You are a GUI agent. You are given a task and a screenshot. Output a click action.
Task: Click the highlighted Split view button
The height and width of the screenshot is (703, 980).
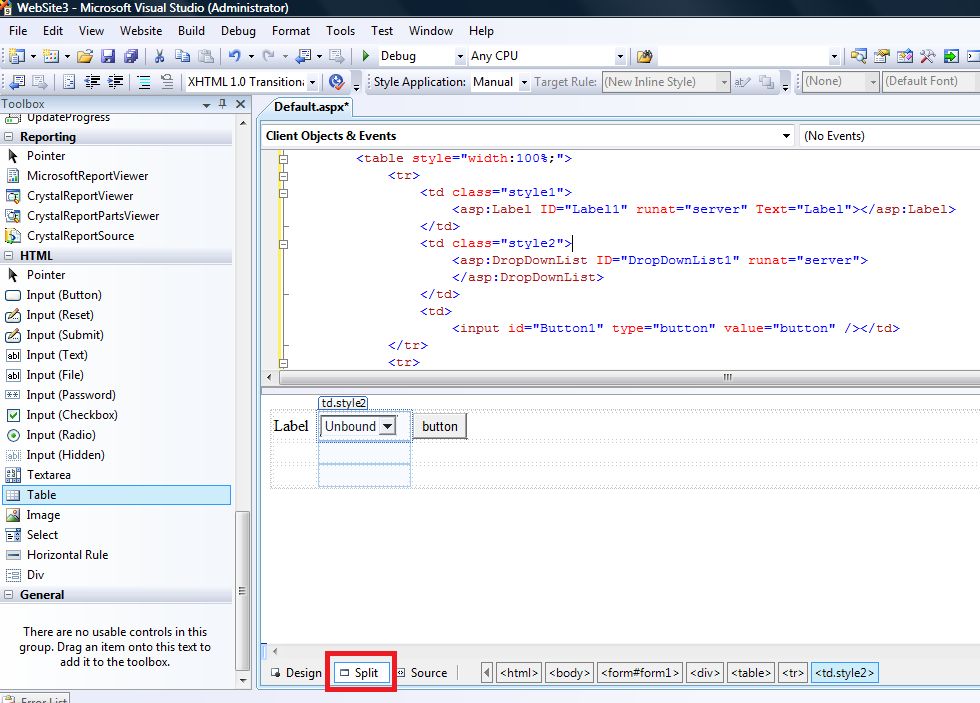[361, 672]
